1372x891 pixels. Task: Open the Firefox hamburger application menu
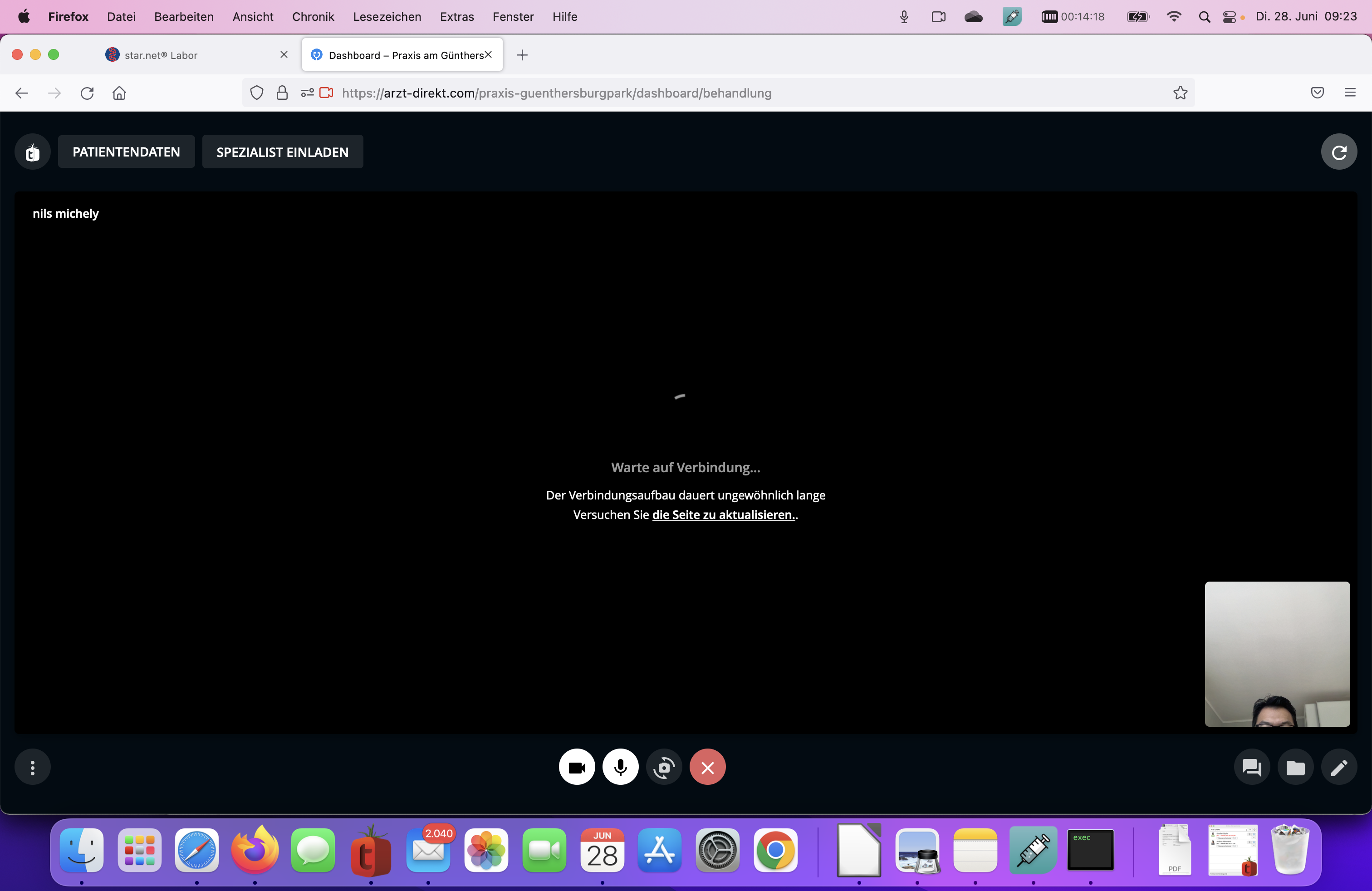(1349, 93)
